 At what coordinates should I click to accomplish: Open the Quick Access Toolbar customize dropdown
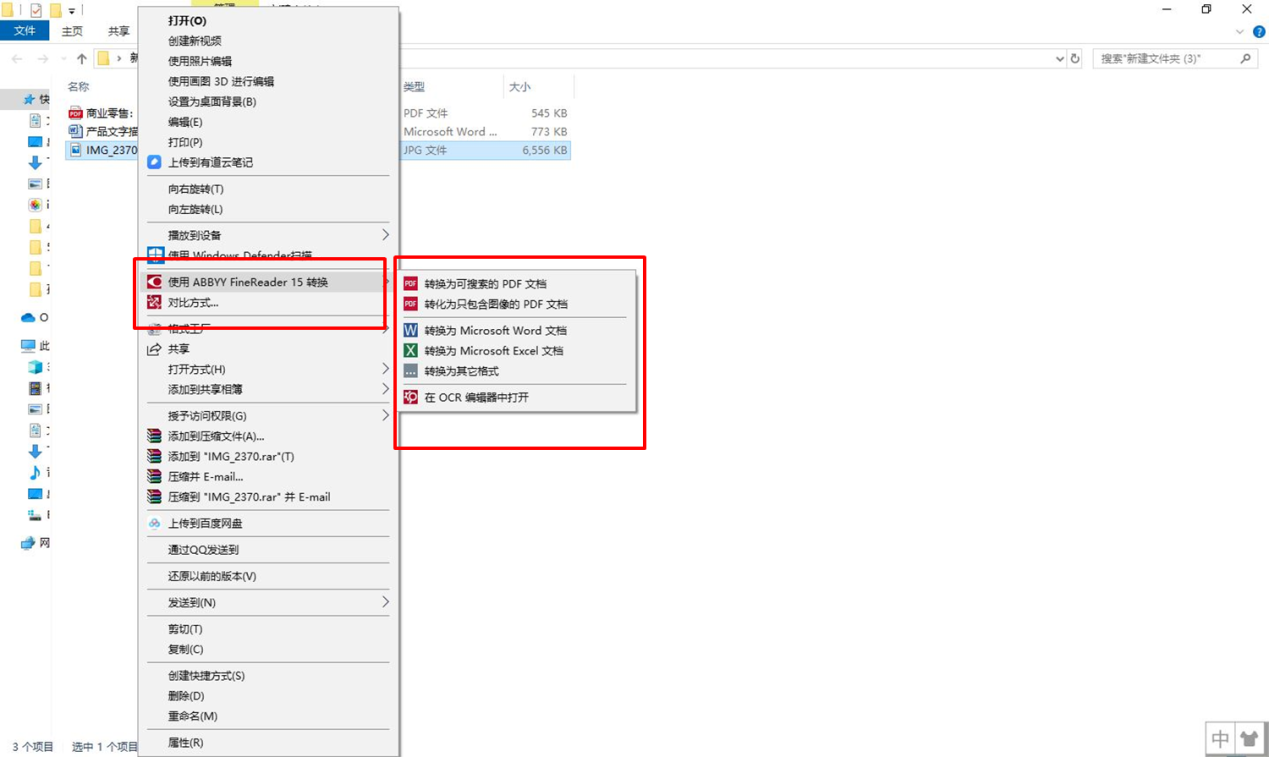pyautogui.click(x=72, y=10)
